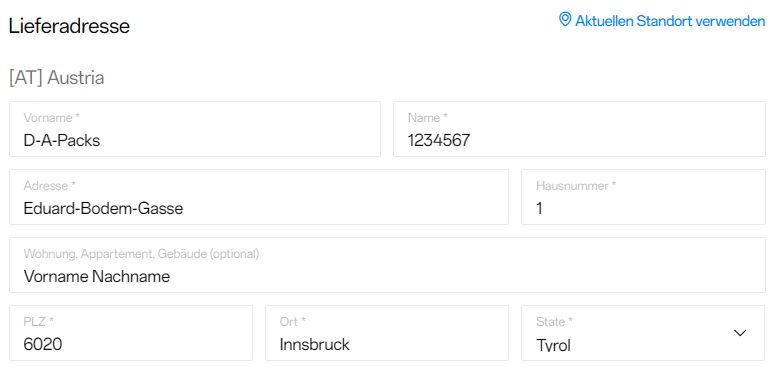Image resolution: width=771 pixels, height=373 pixels.
Task: Expand the State chevron arrow
Action: coord(740,333)
